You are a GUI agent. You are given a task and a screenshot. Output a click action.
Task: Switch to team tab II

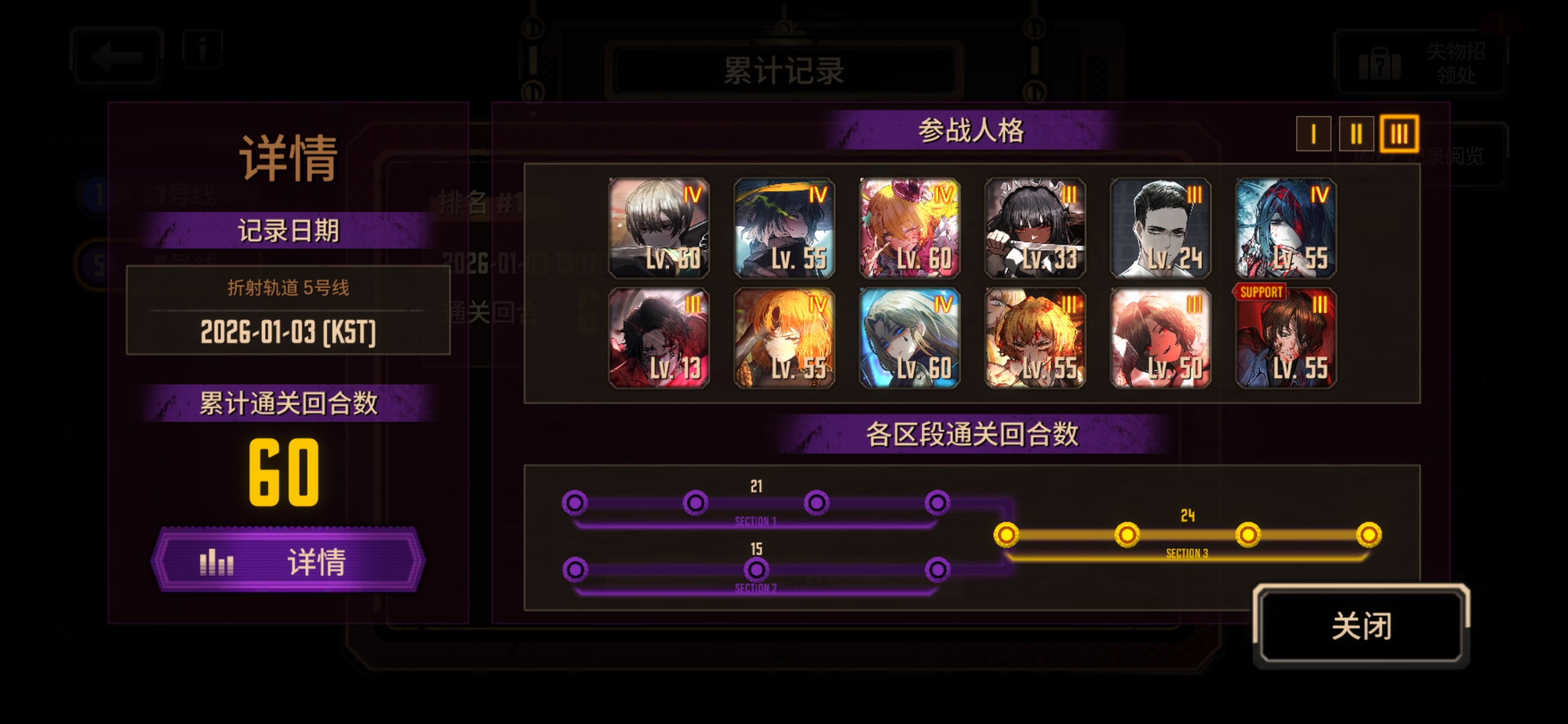pyautogui.click(x=1356, y=134)
